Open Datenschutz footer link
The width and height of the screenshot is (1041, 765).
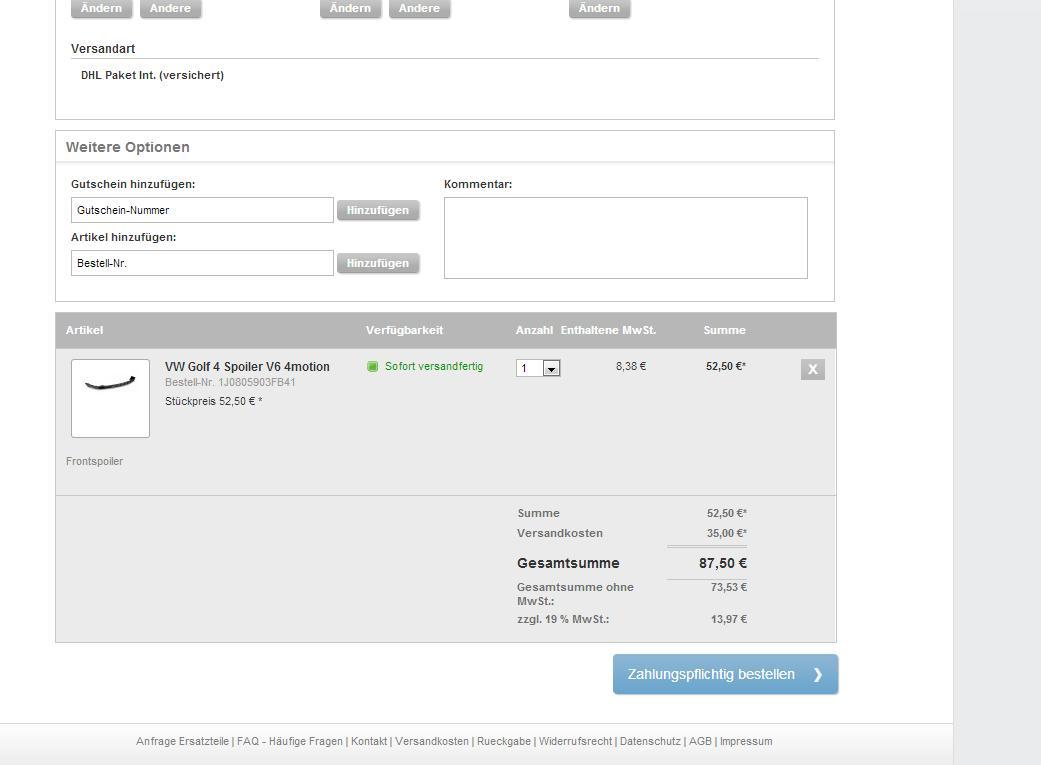(651, 741)
